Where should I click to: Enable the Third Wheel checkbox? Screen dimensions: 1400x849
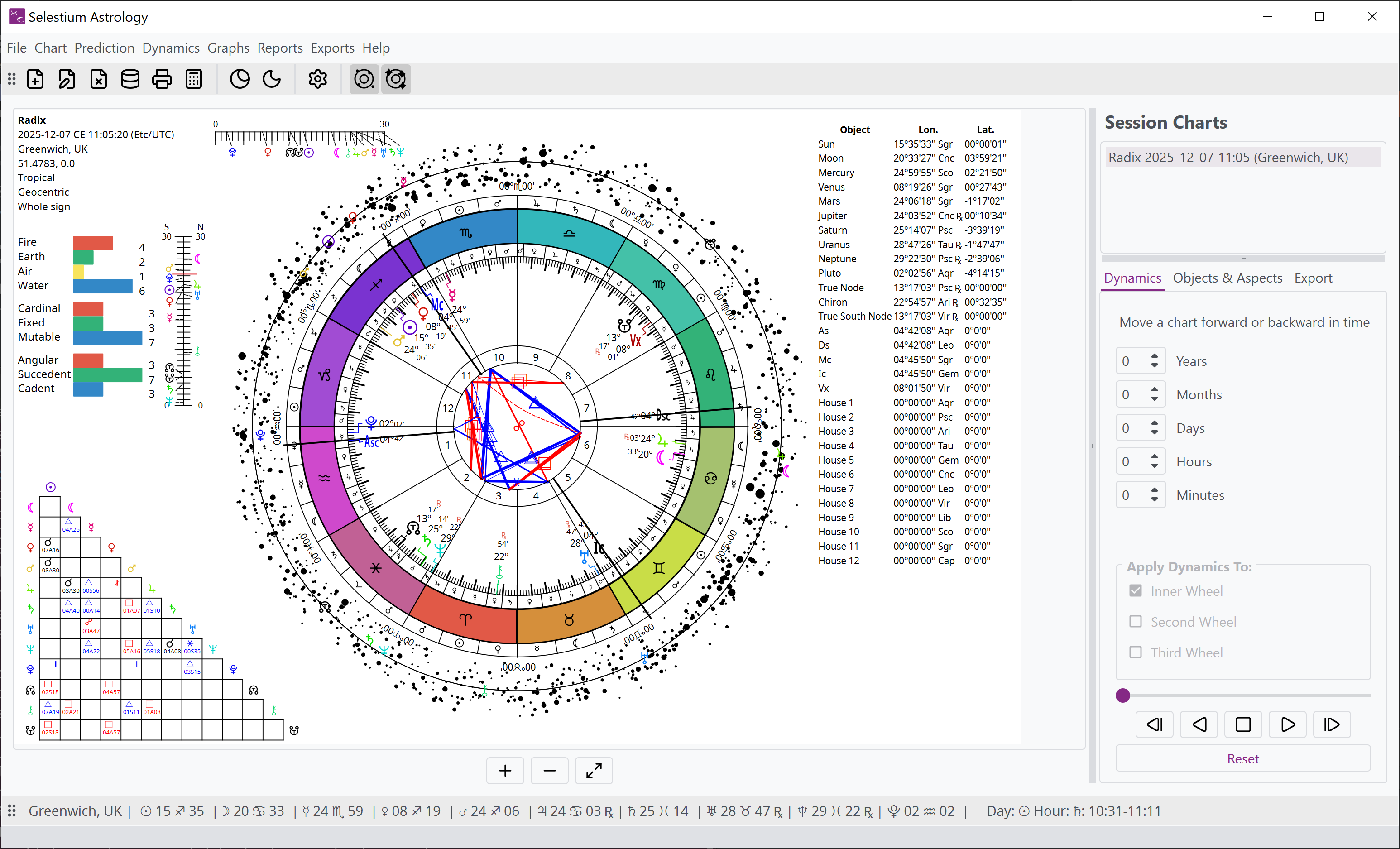[1135, 652]
